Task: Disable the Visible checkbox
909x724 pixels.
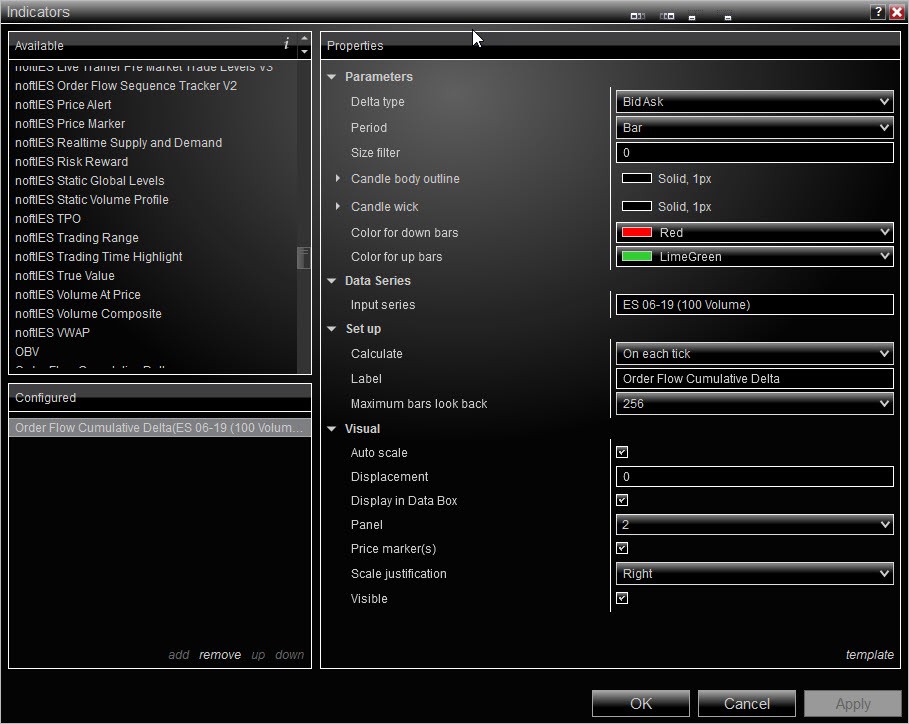Action: pos(622,599)
